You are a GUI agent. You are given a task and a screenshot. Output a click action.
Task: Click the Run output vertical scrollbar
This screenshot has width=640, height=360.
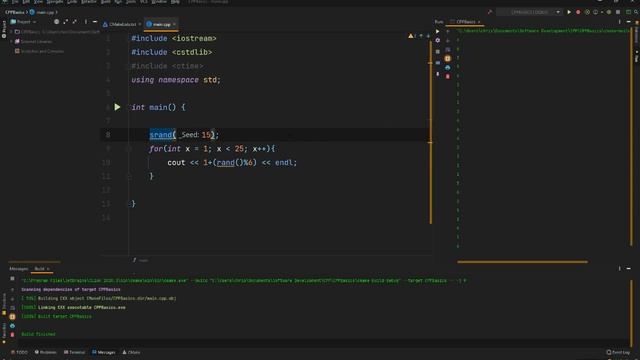(631, 137)
